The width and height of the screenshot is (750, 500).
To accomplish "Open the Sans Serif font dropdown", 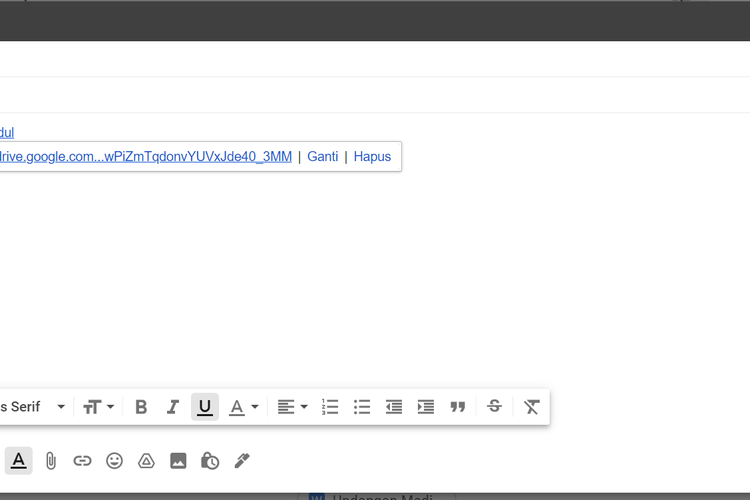I will [x=35, y=407].
